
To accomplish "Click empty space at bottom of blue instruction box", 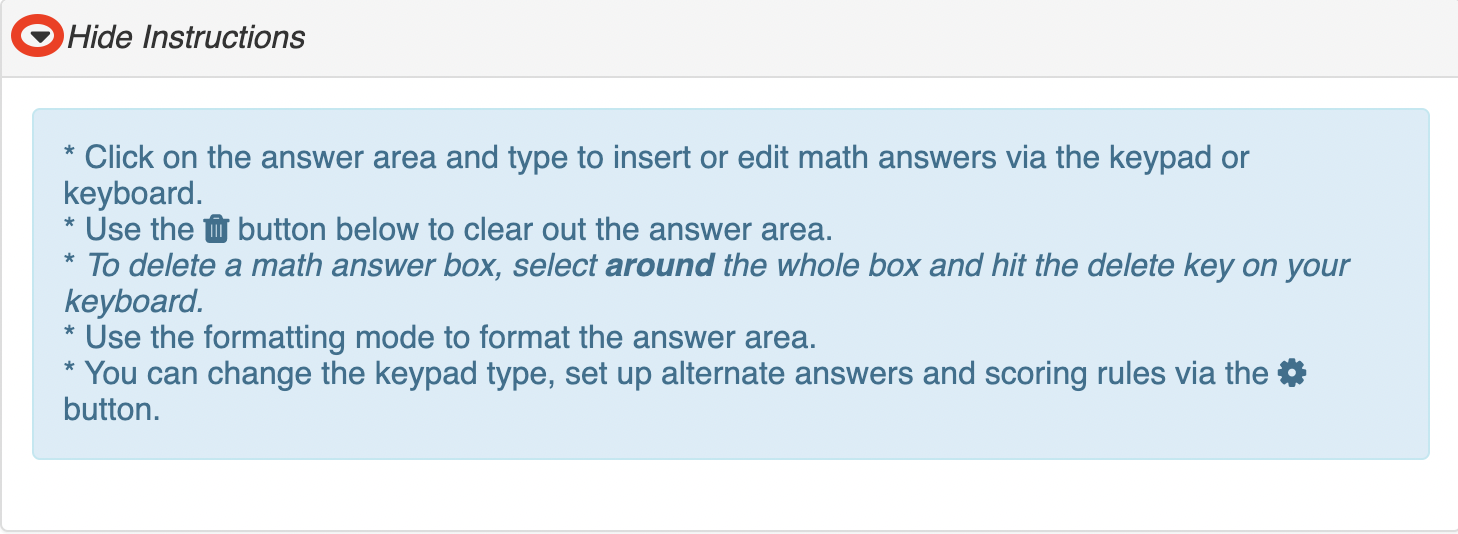I will click(730, 440).
